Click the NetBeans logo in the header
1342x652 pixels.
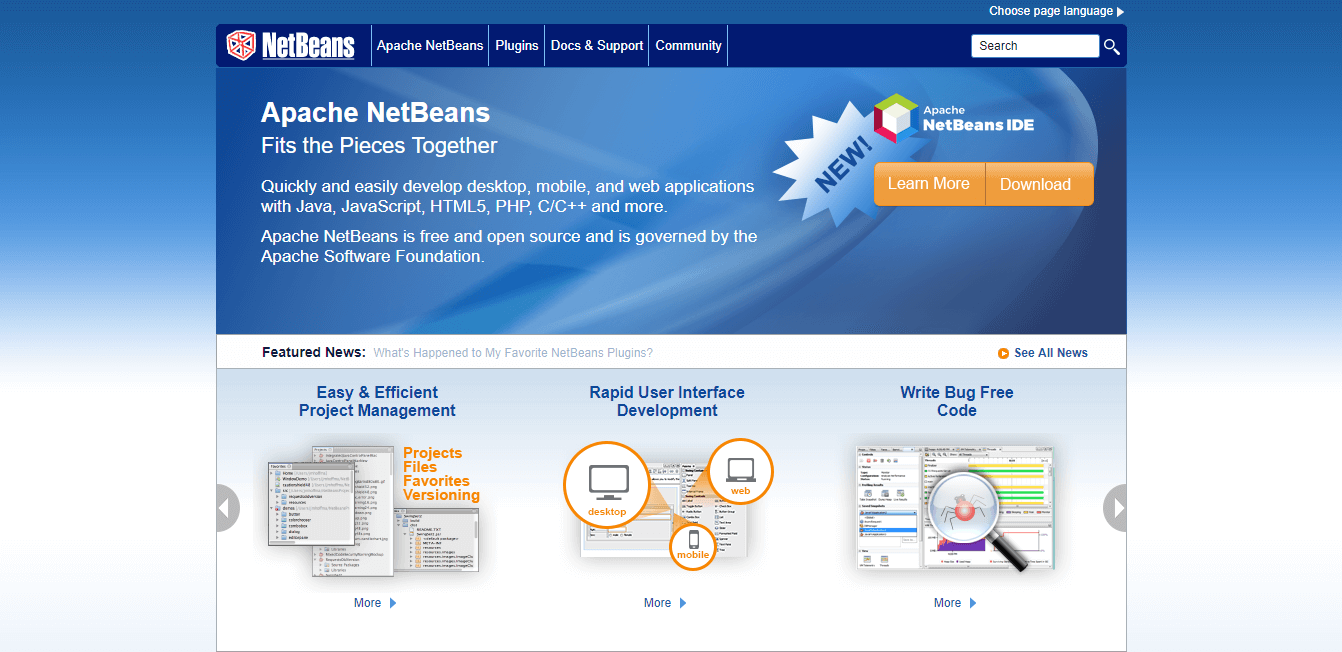pos(290,45)
